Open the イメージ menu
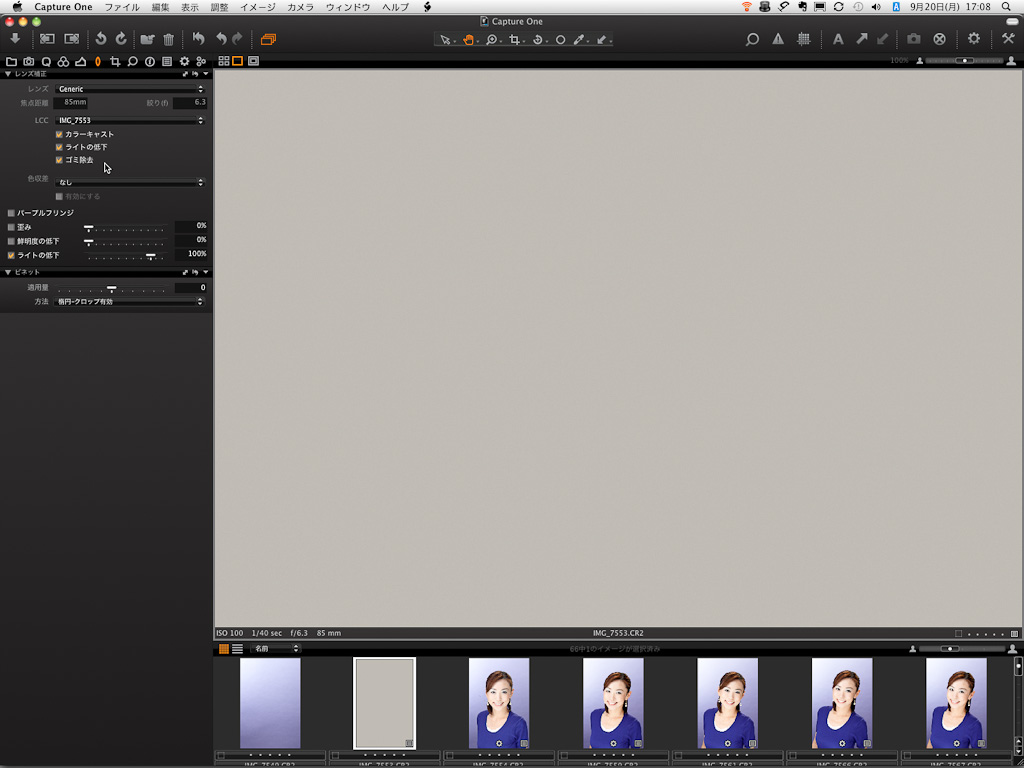 tap(257, 7)
